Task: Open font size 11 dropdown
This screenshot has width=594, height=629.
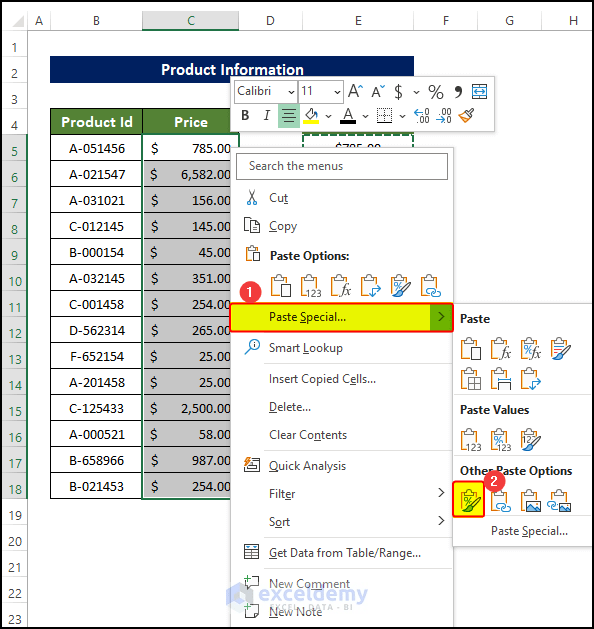Action: 337,92
